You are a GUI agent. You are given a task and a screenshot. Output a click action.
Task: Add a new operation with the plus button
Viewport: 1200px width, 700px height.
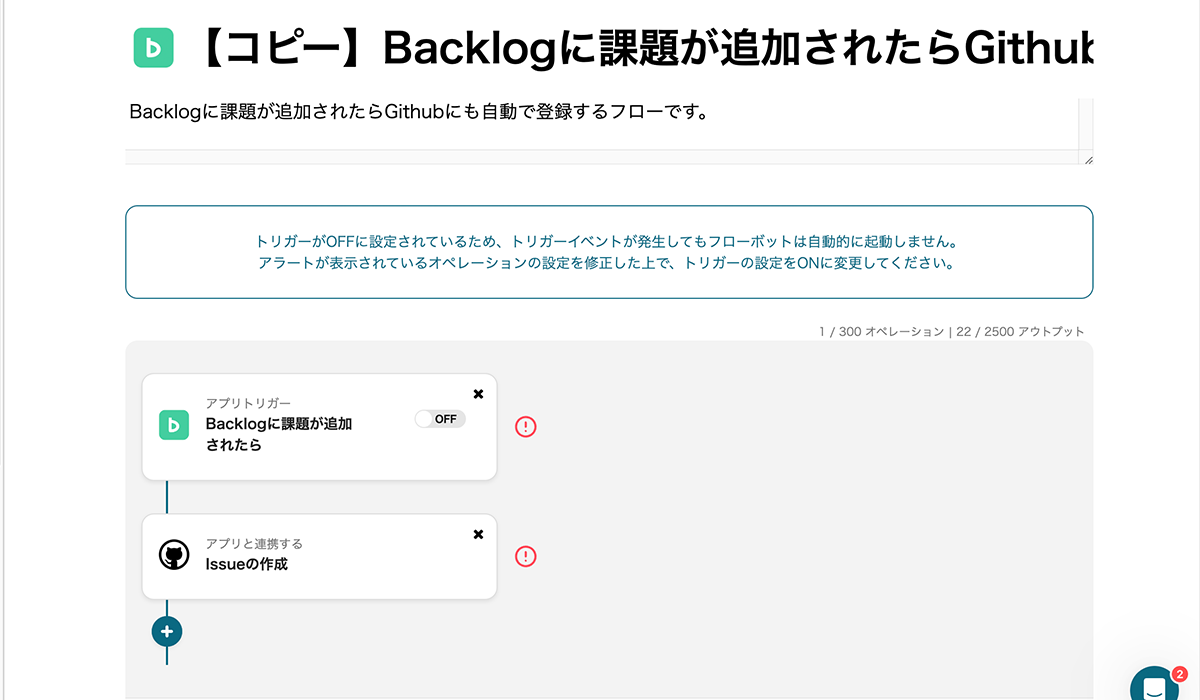coord(167,631)
